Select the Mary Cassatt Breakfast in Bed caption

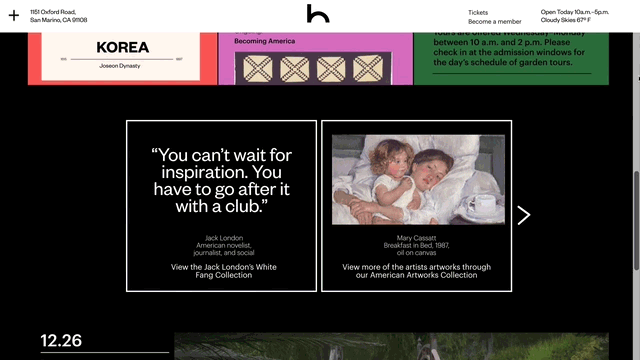coord(416,245)
